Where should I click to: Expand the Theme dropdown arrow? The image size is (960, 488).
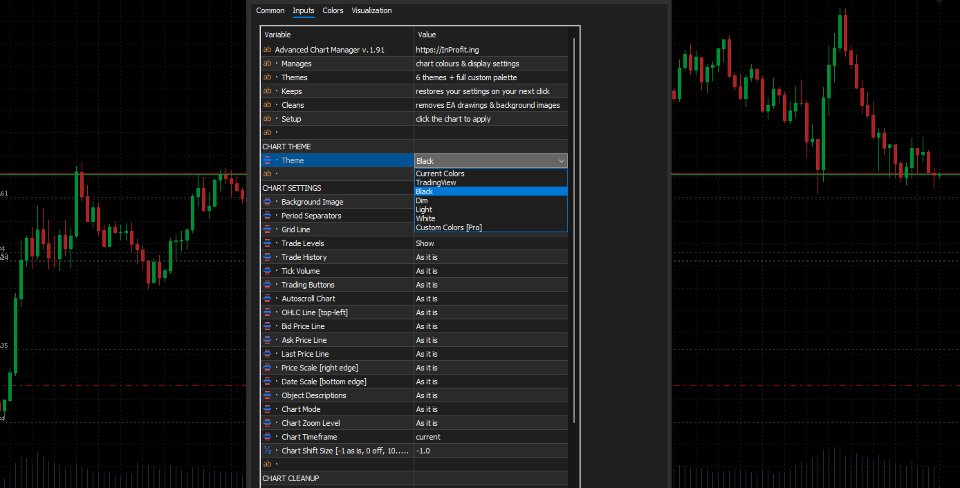tap(561, 161)
